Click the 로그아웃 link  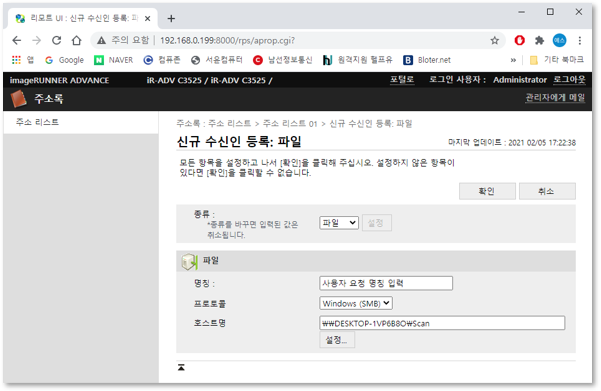point(569,79)
